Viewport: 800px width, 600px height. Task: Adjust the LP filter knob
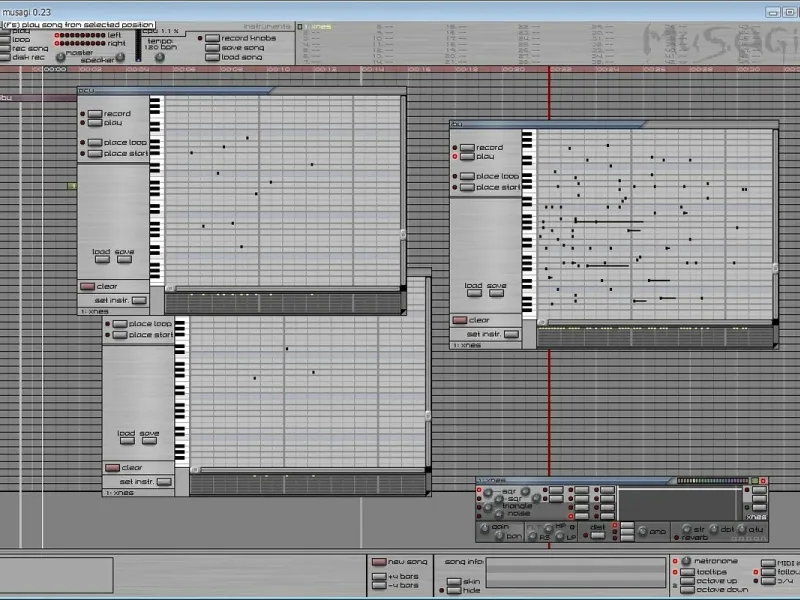click(x=560, y=536)
